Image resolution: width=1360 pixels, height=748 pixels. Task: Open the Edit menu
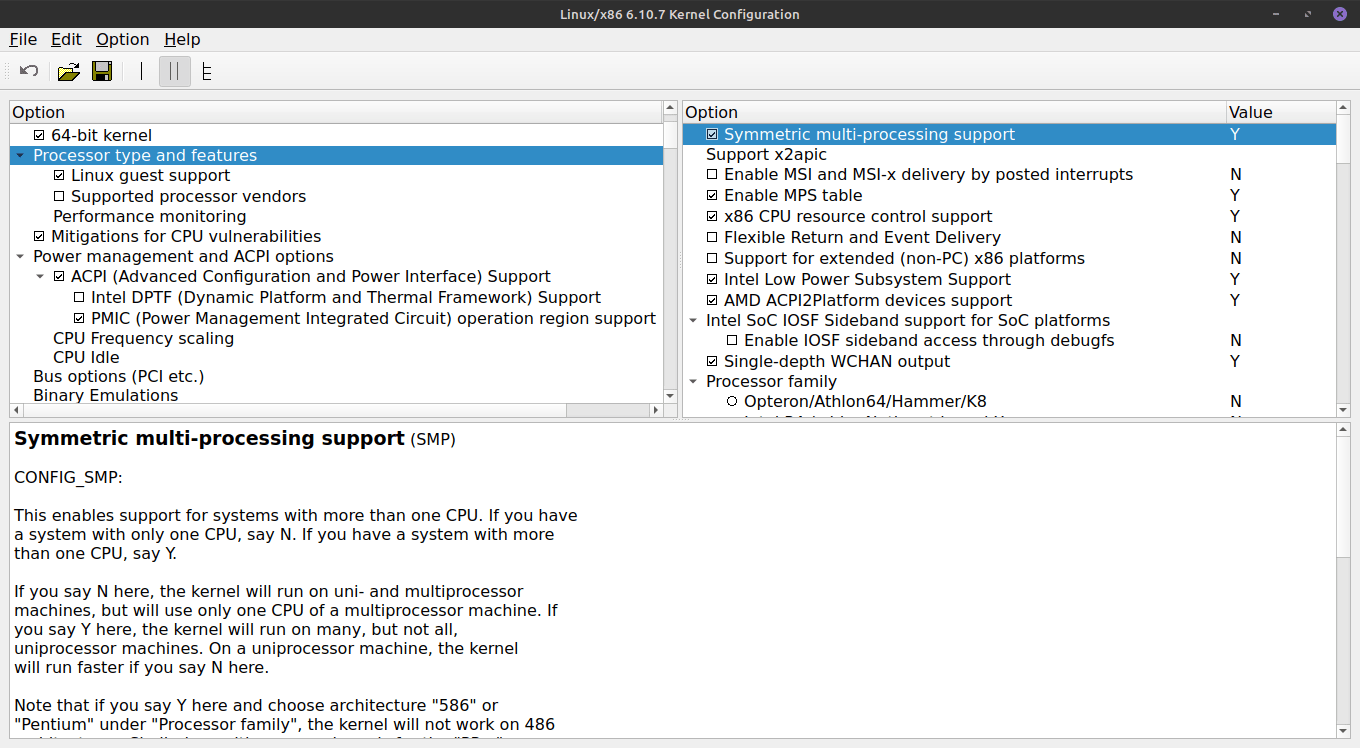click(67, 39)
